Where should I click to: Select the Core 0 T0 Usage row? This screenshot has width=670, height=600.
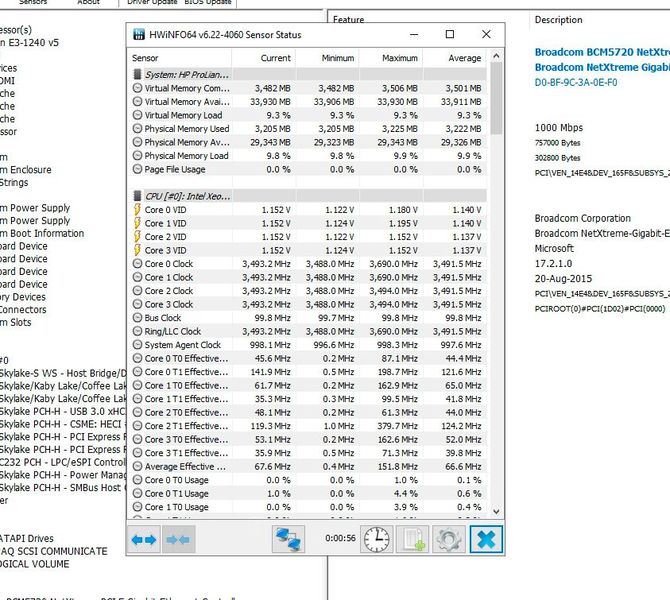click(x=309, y=480)
